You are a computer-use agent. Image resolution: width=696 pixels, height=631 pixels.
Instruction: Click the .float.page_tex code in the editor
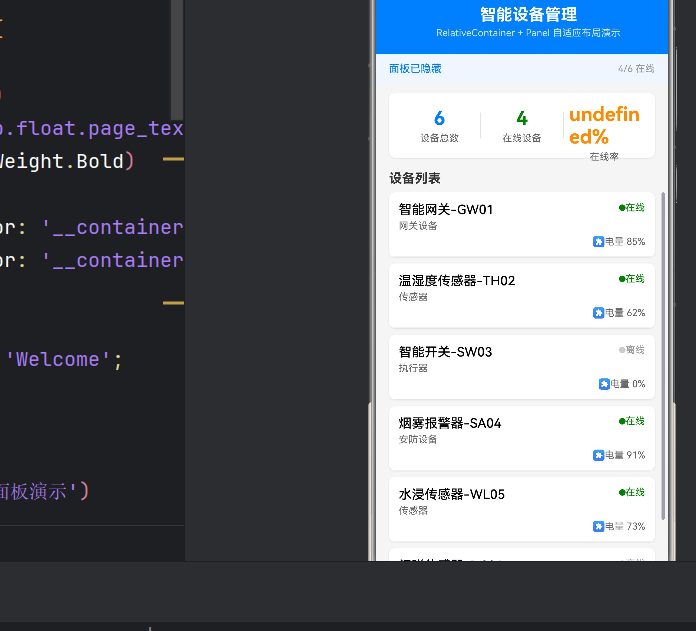tap(91, 129)
